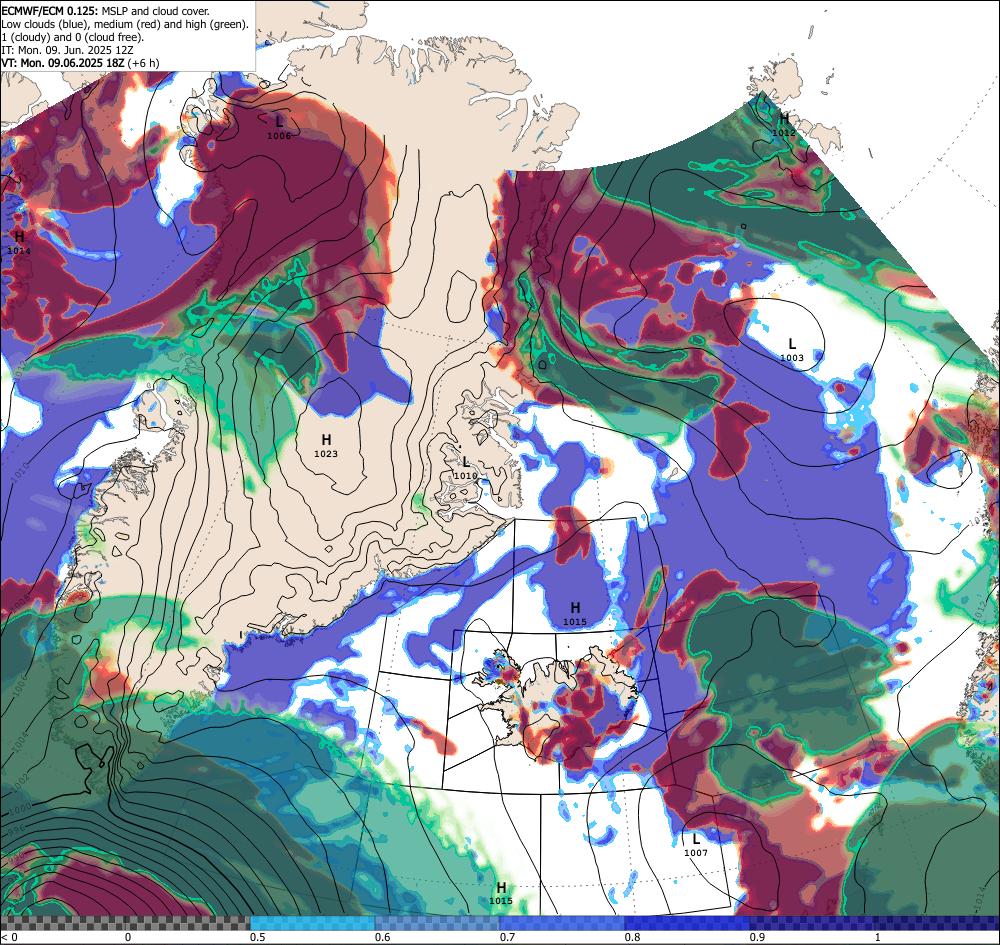Click the 0.6–0.7 legend colour swatch
The image size is (1000, 945).
[x=438, y=922]
